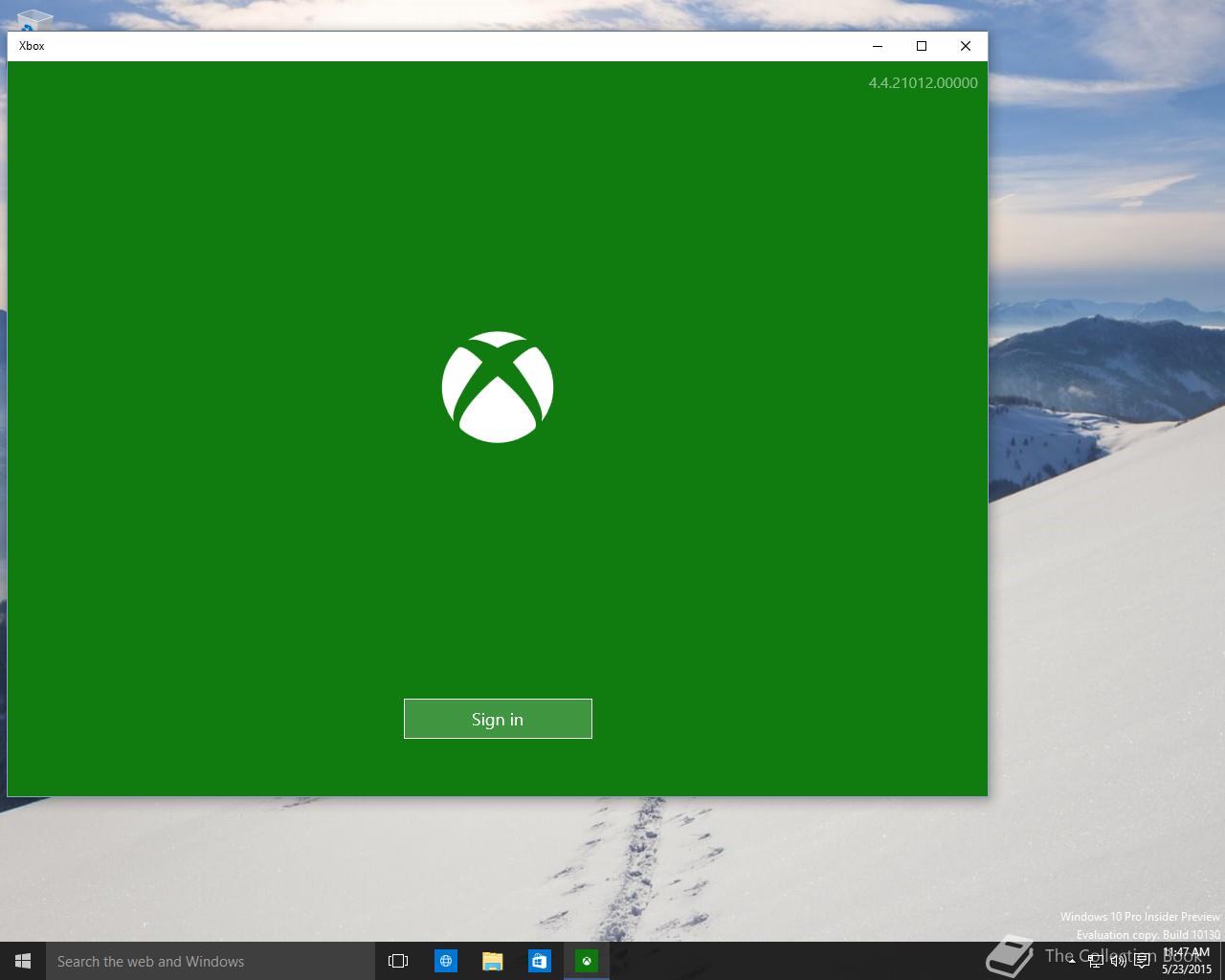Click the version number 4.4.21012.00000
The width and height of the screenshot is (1225, 980).
click(x=923, y=83)
